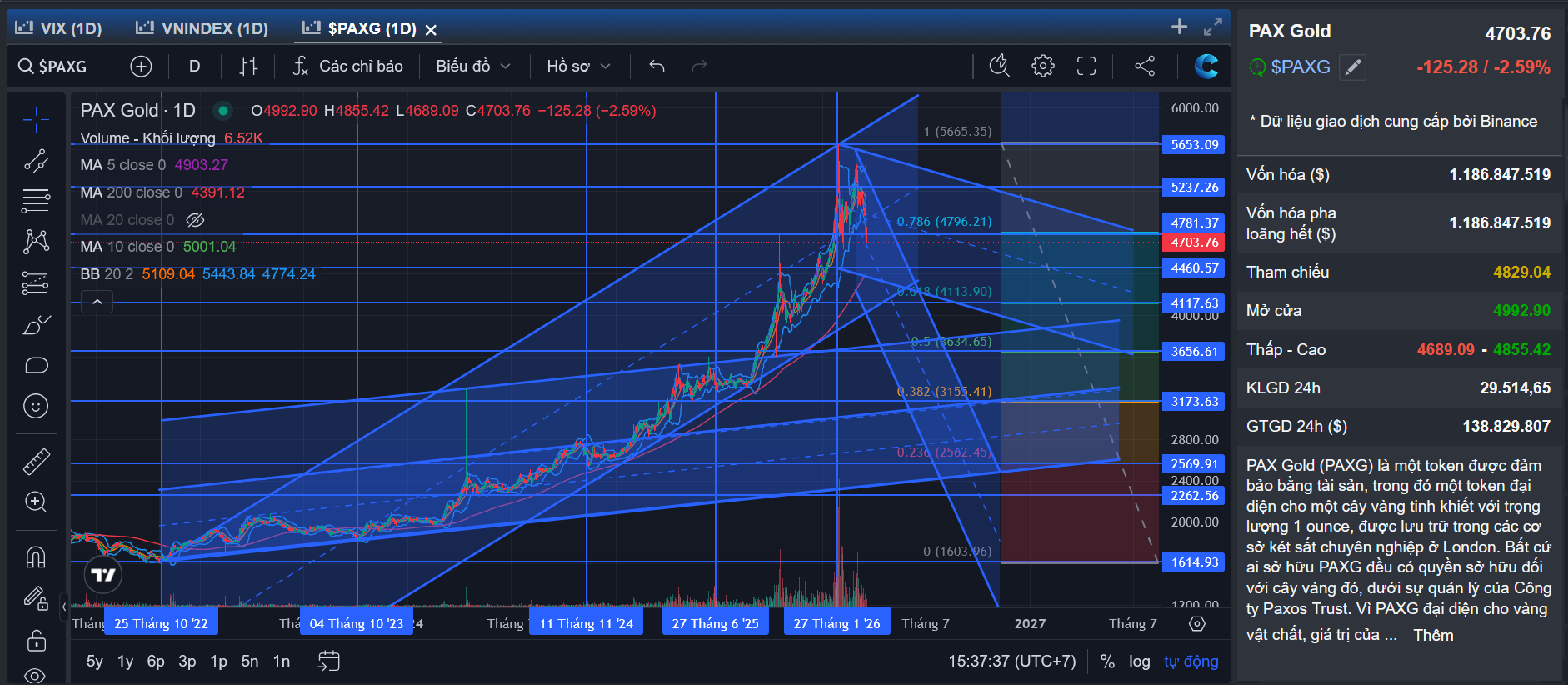
Task: Redo the last chart action
Action: [x=699, y=67]
